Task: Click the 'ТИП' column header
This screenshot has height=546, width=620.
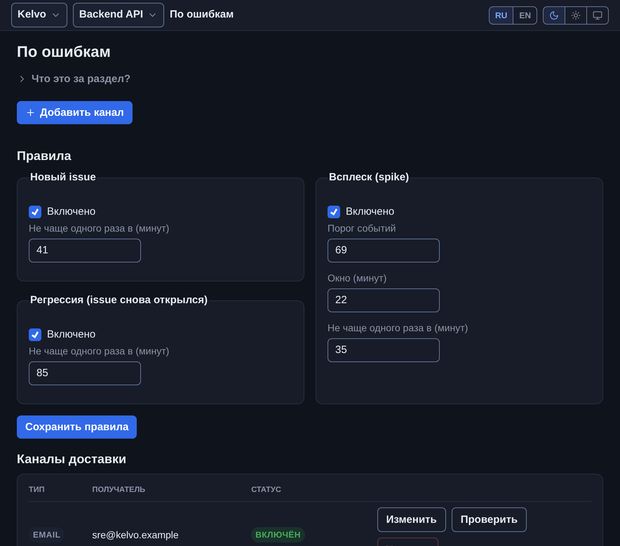Action: click(37, 489)
